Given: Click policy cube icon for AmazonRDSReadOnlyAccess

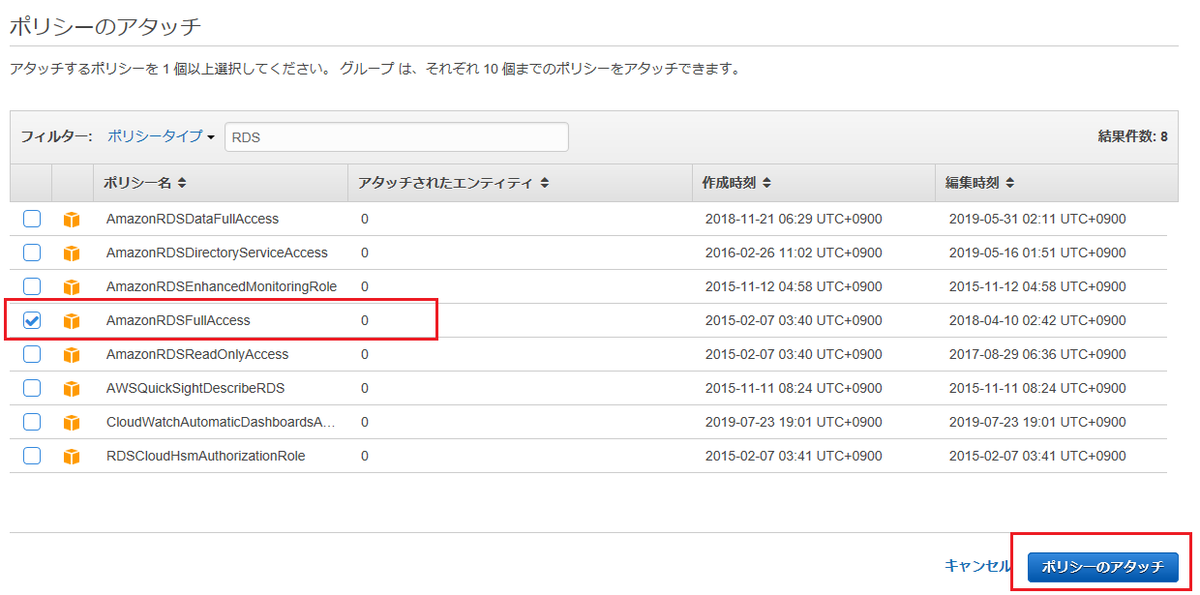Looking at the screenshot, I should pos(71,355).
